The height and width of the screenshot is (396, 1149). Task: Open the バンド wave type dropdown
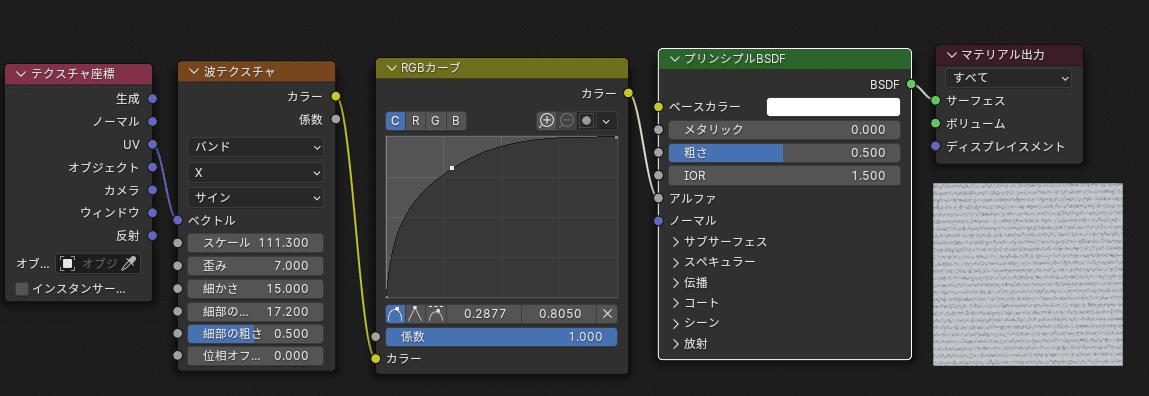click(x=255, y=147)
